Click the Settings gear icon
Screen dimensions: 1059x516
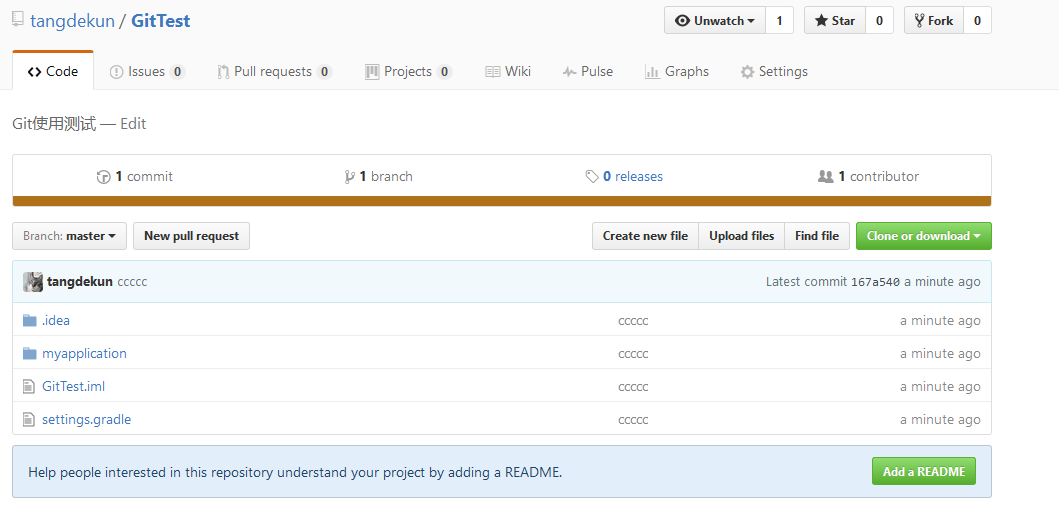[x=747, y=72]
